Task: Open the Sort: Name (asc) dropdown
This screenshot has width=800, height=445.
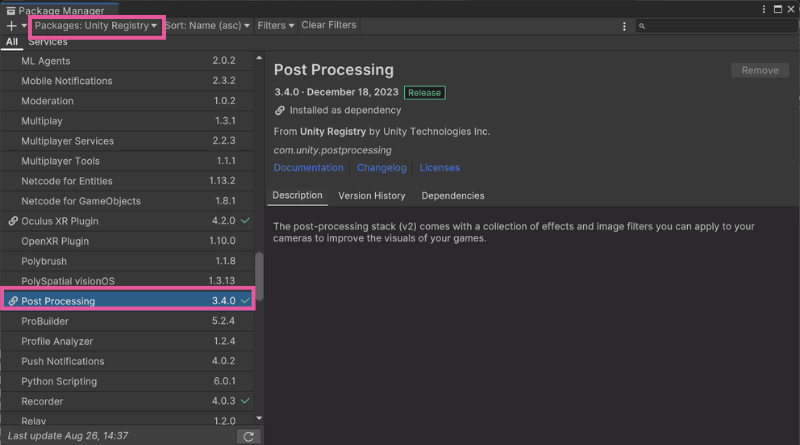Action: click(x=207, y=26)
